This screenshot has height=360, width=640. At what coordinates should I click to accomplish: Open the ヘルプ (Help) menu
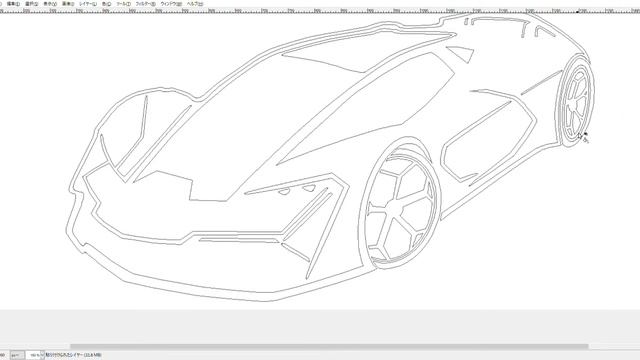pos(195,4)
